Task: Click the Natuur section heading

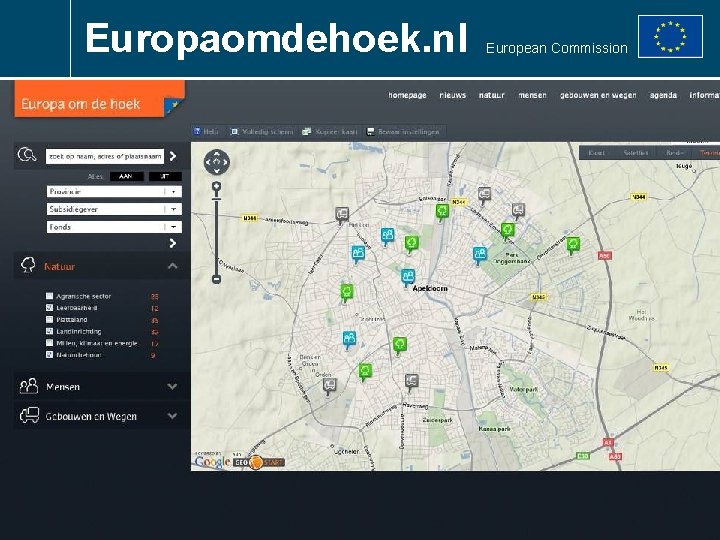Action: coord(60,266)
